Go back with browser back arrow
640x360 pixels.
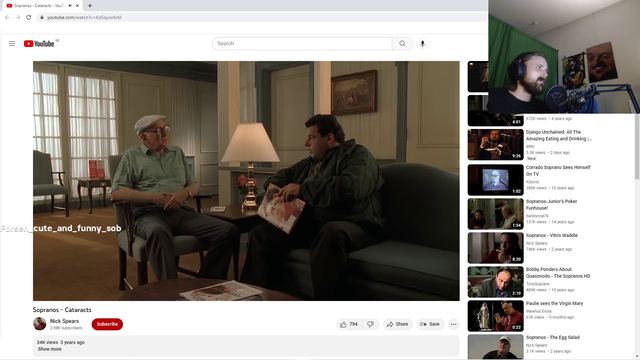pyautogui.click(x=7, y=17)
